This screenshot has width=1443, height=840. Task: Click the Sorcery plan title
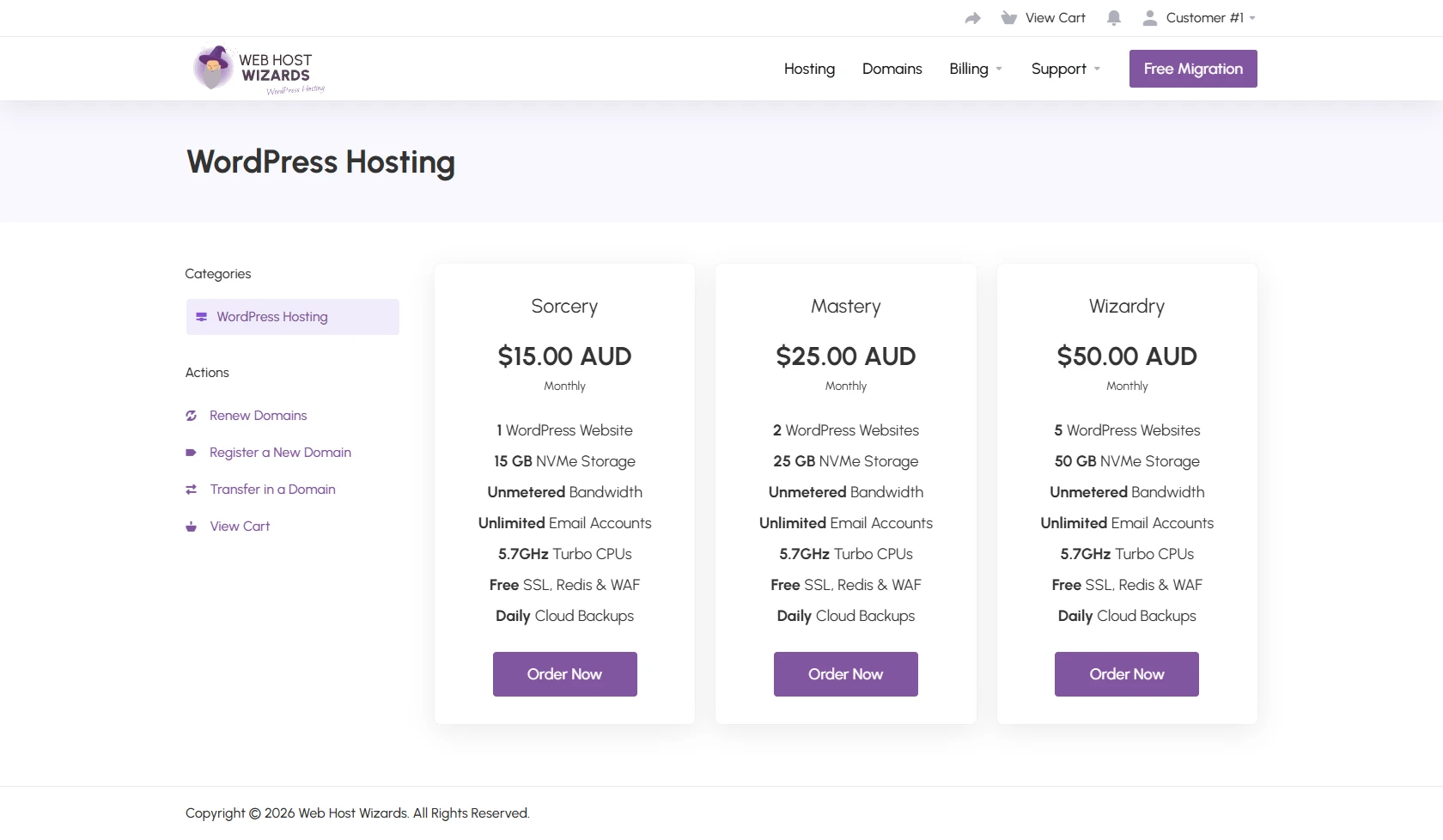point(564,307)
